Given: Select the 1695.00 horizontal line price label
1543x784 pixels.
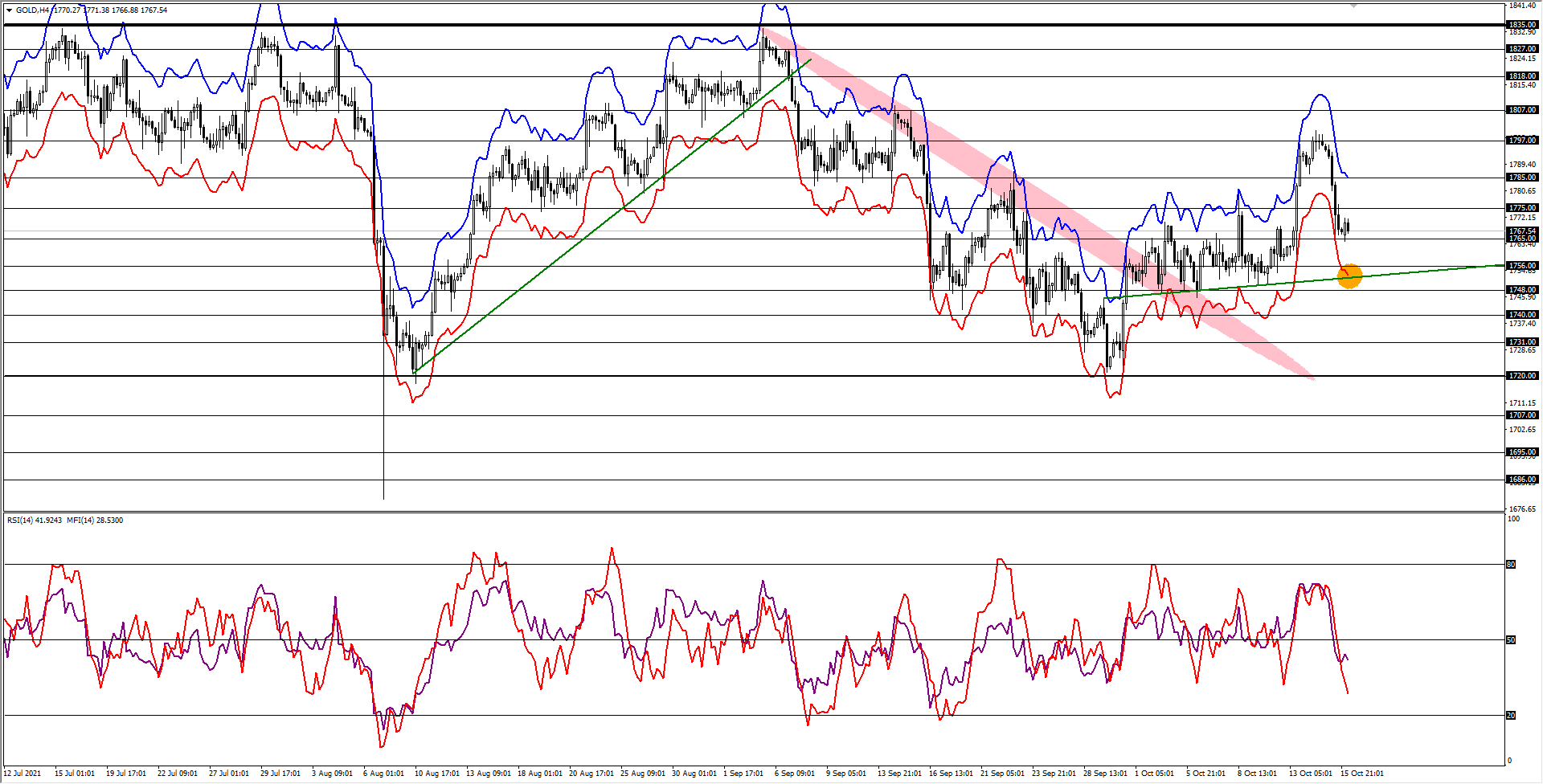Looking at the screenshot, I should tap(1522, 452).
